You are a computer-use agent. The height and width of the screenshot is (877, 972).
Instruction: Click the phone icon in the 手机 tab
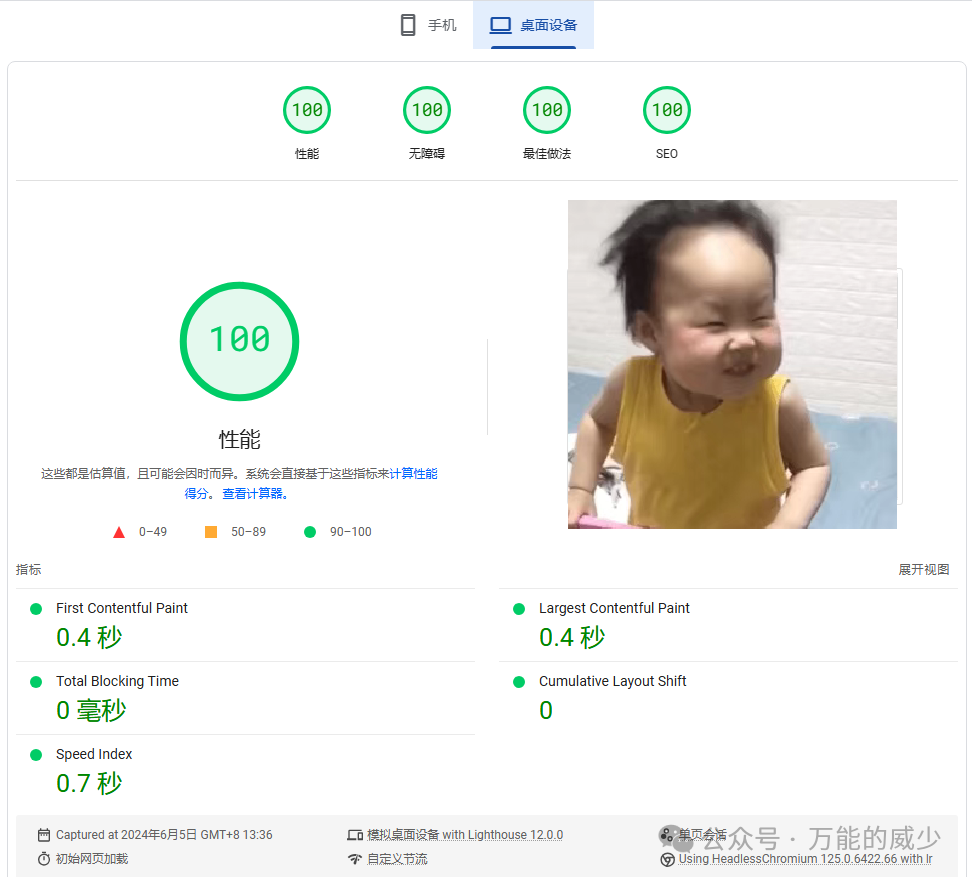pos(408,25)
